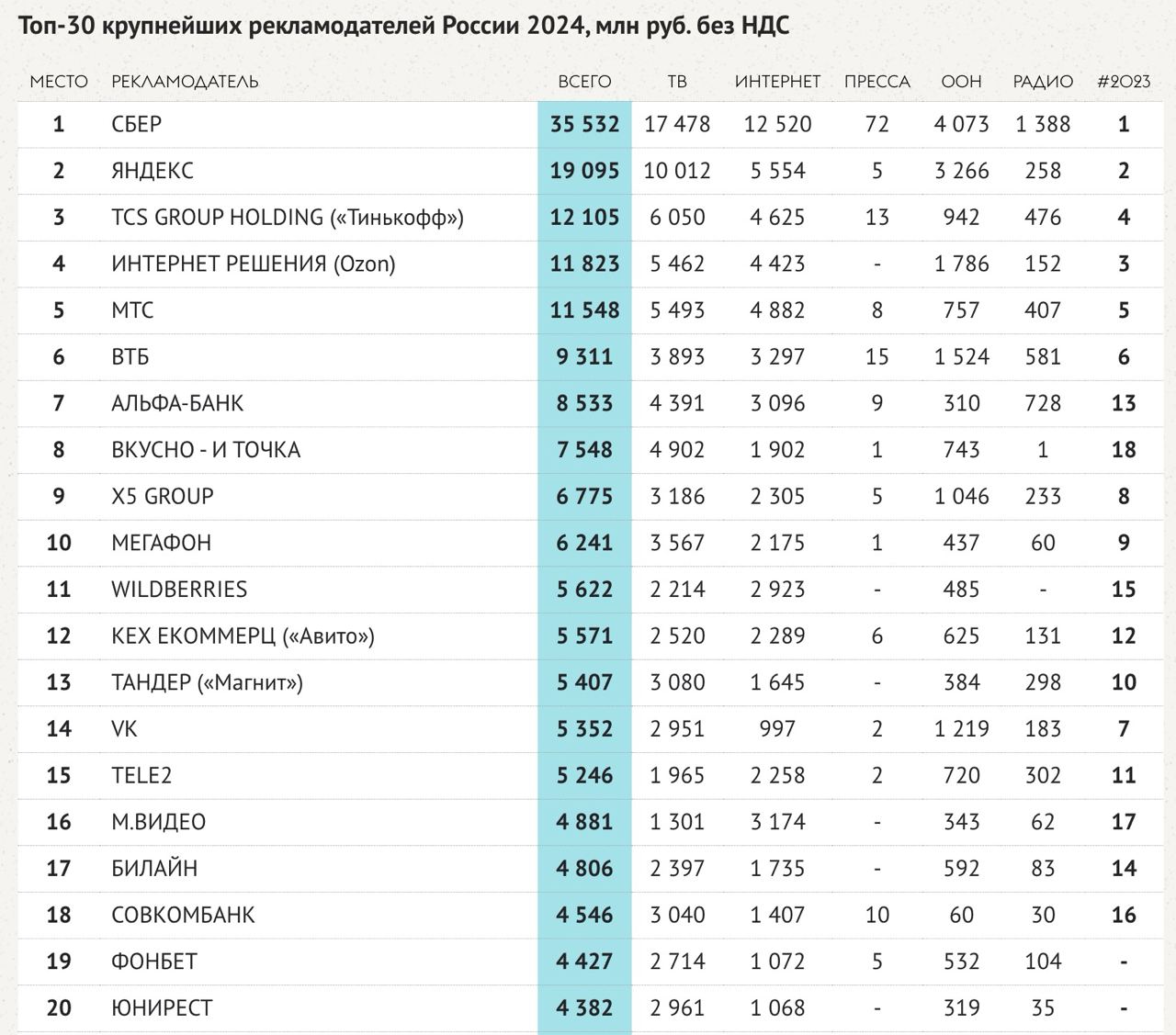The width and height of the screenshot is (1176, 1035).
Task: Select advertiser name АЛЬФА-БАНК
Action: point(177,403)
